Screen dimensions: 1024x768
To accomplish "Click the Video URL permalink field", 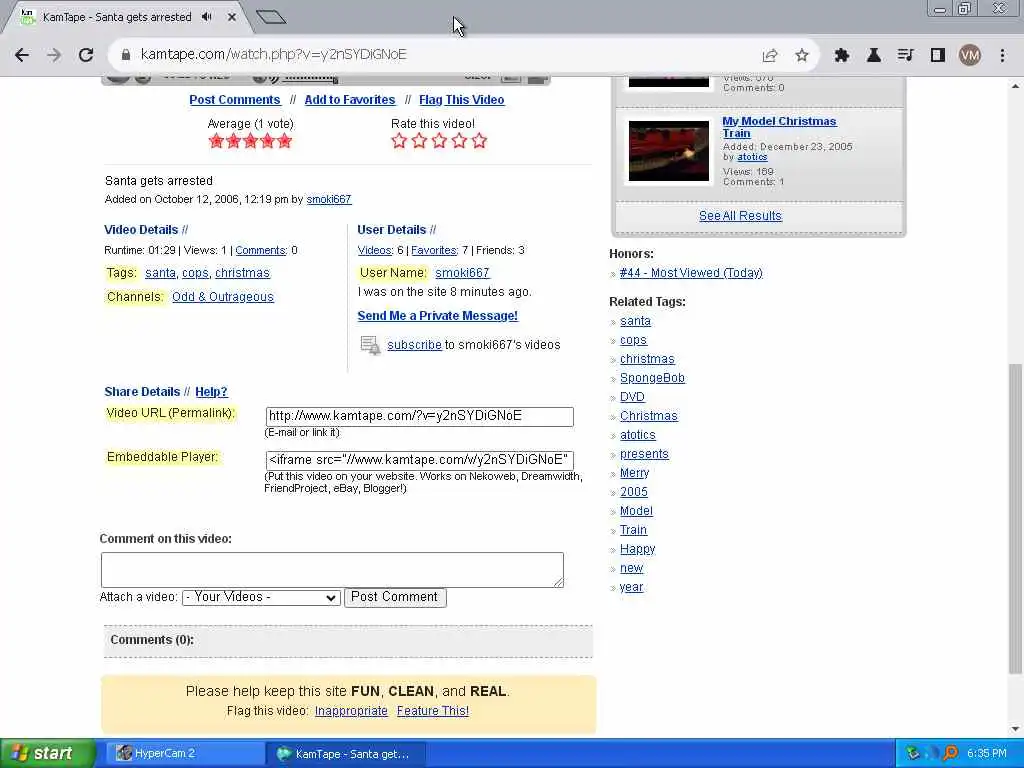I will click(419, 417).
